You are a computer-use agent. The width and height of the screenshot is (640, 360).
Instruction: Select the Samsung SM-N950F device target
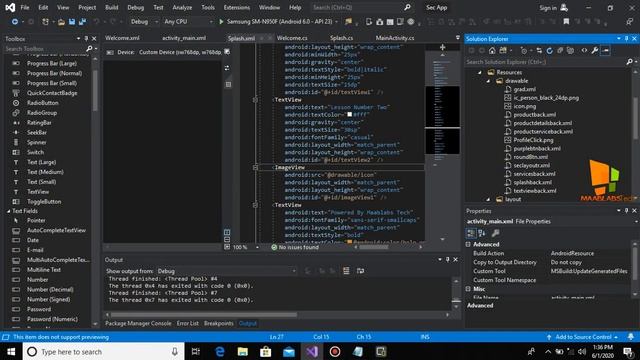(x=280, y=22)
